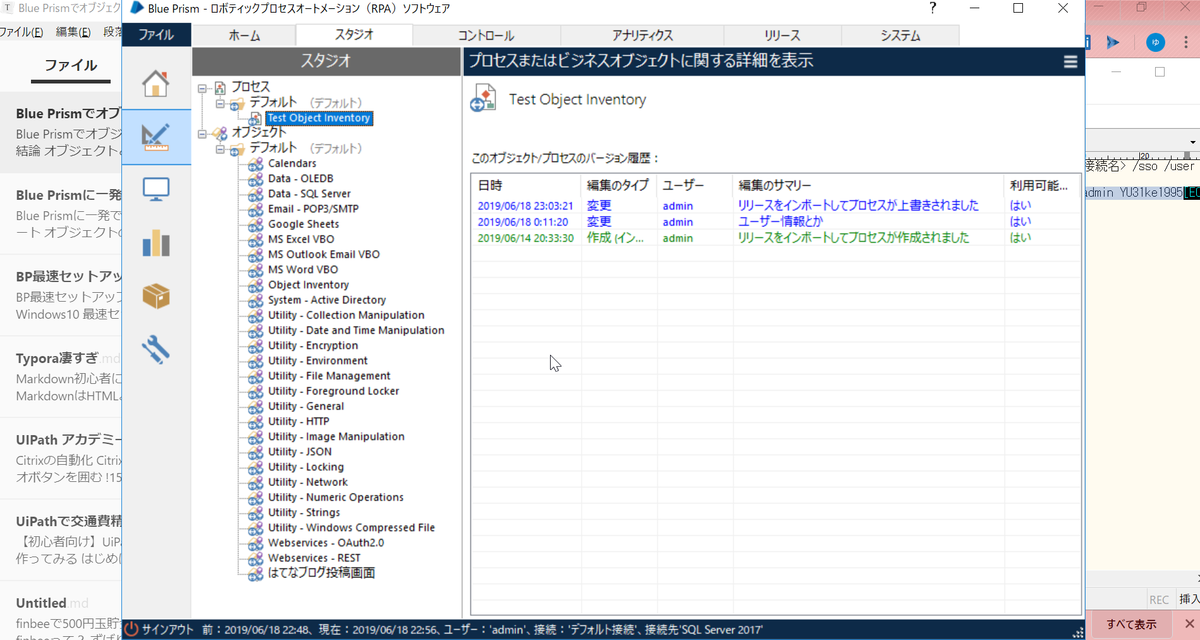Click the help question mark in title bar

point(933,8)
